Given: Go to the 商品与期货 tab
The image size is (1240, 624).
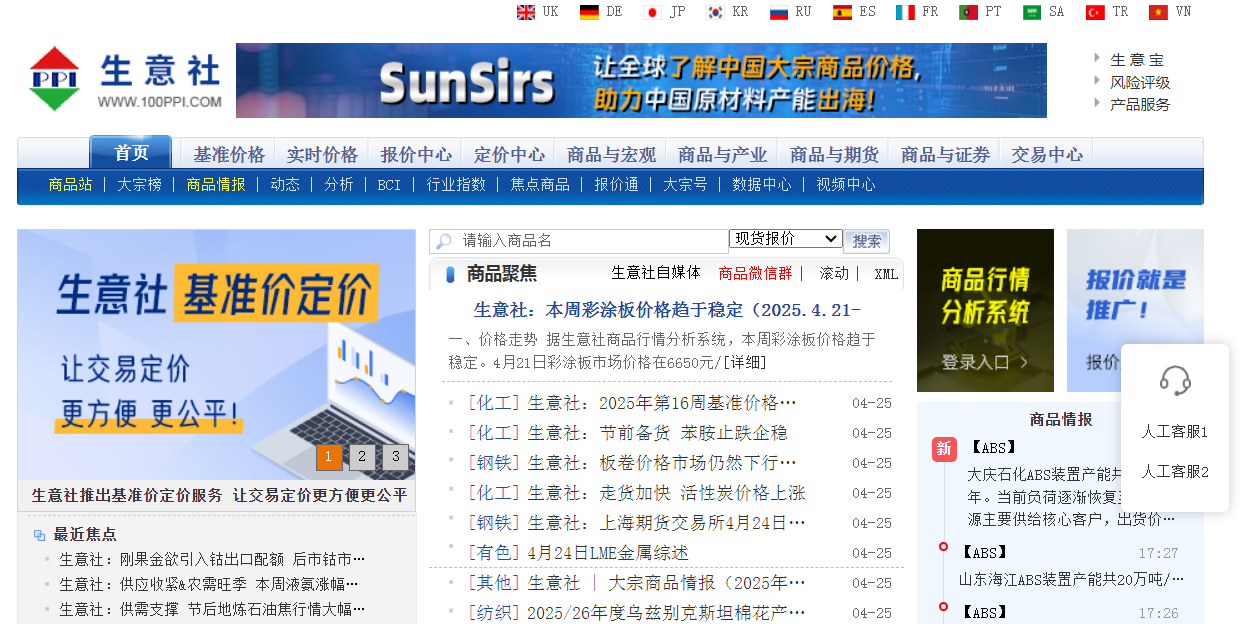Looking at the screenshot, I should [x=834, y=155].
